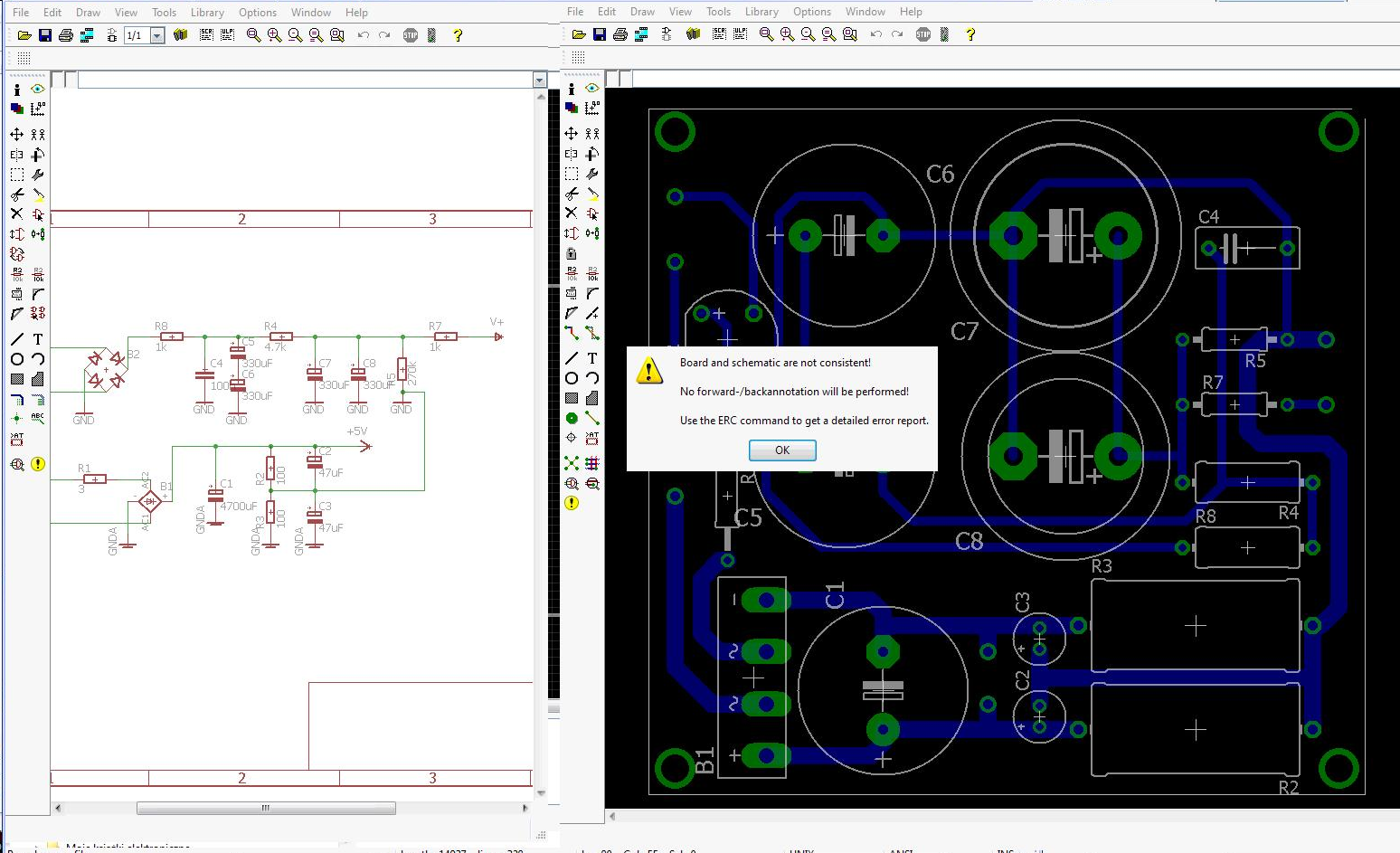Click the Show eye icon in the board palette
Viewport: 1400px width, 853px height.
click(592, 89)
